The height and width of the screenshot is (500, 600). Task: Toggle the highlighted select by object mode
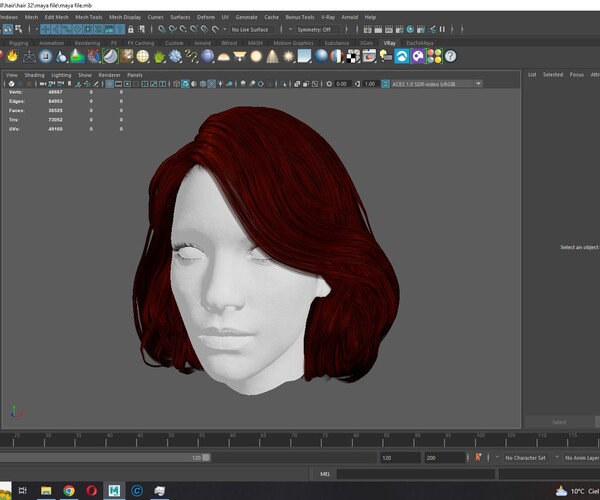8,29
